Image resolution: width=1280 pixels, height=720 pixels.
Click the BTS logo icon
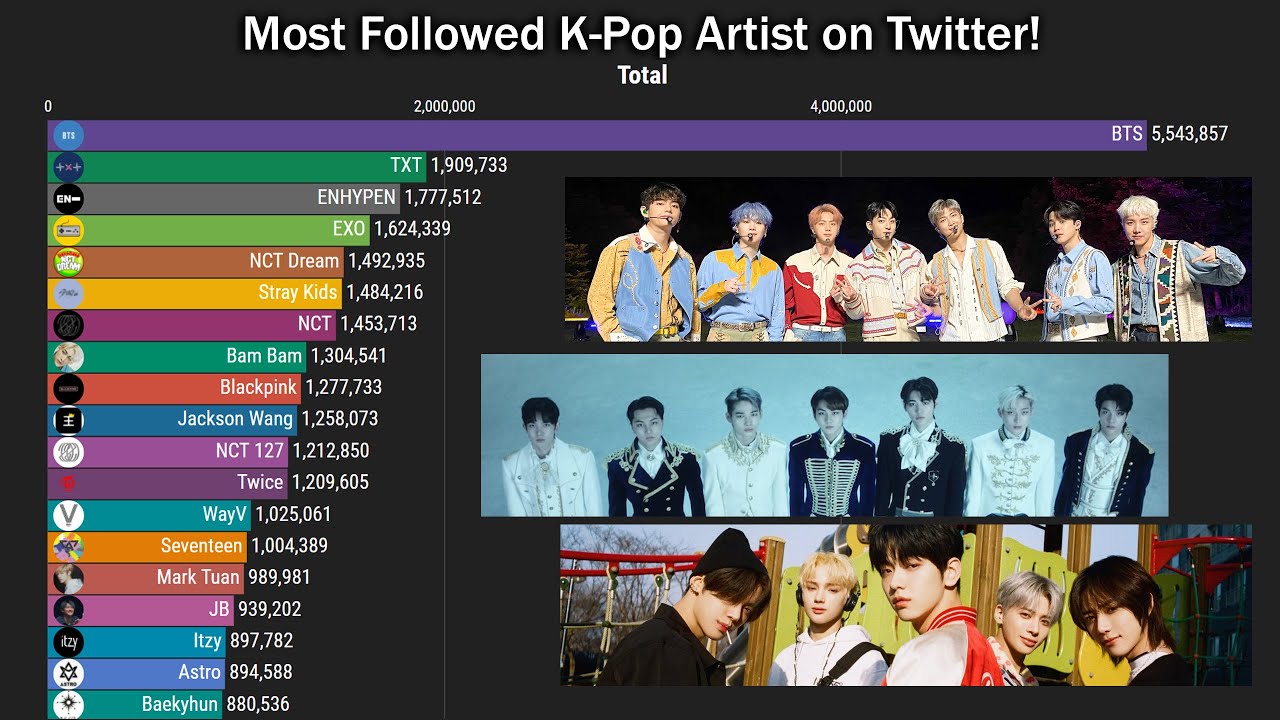68,135
